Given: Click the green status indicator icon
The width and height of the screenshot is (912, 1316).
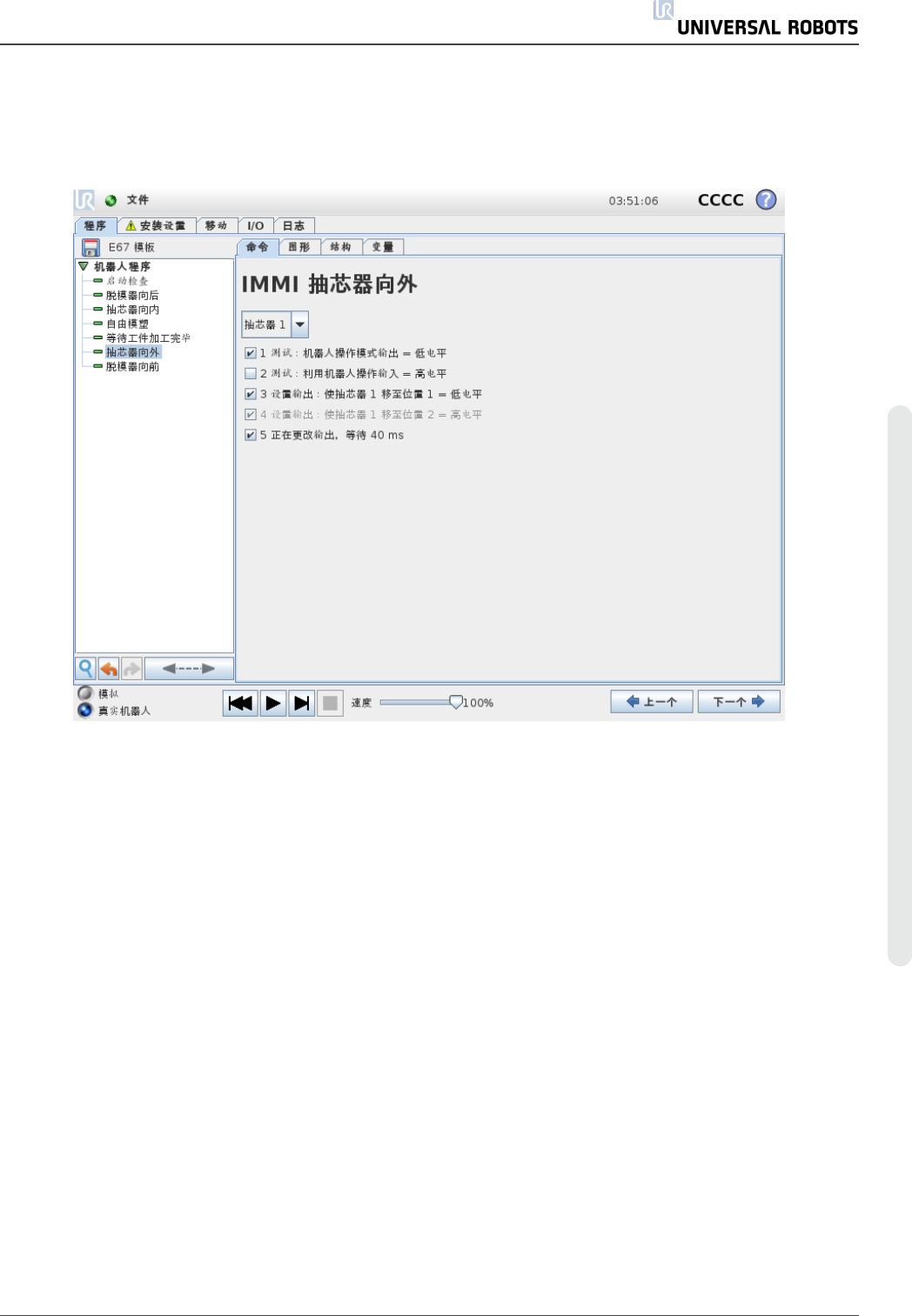Looking at the screenshot, I should click(111, 200).
